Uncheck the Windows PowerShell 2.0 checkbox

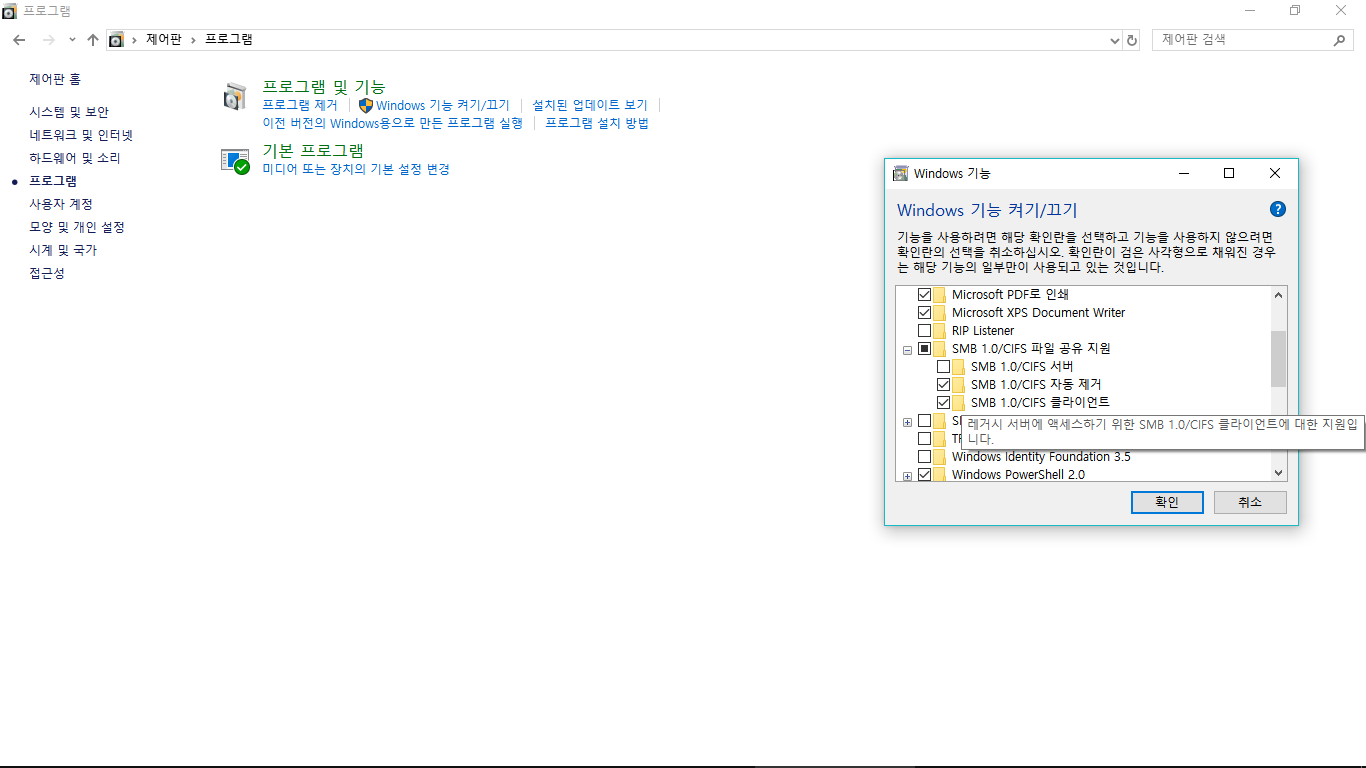coord(924,474)
